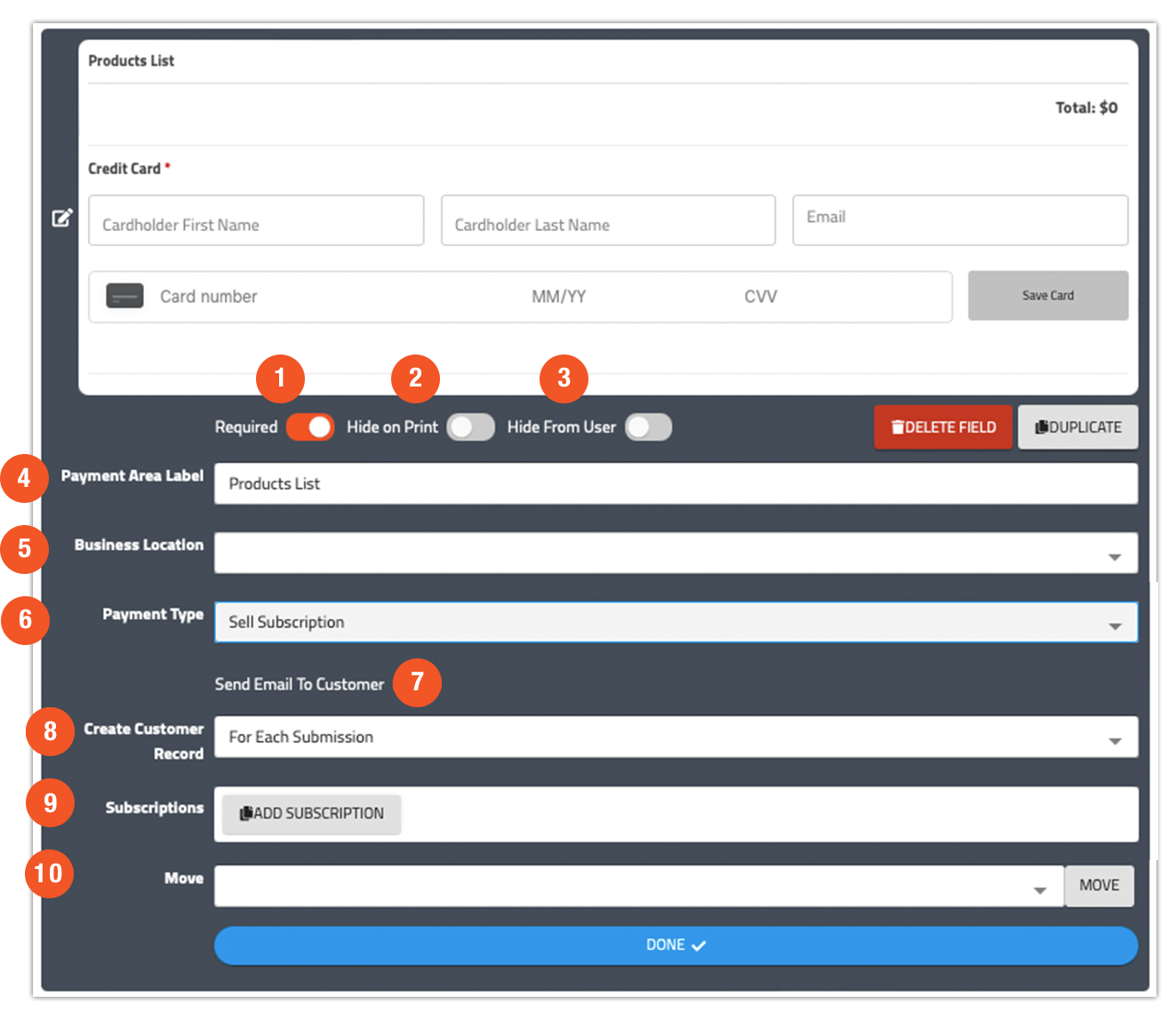Image resolution: width=1176 pixels, height=1012 pixels.
Task: Turn on the Hide From User toggle
Action: 649,427
